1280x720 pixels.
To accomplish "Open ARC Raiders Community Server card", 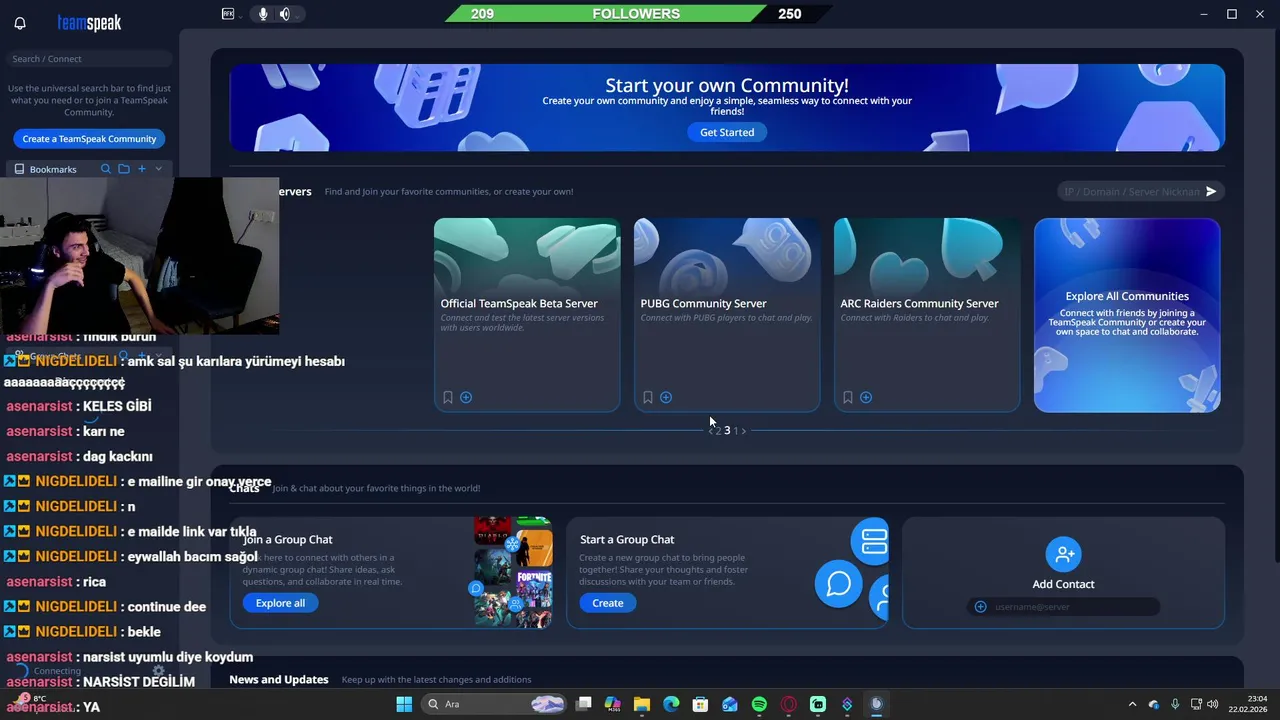I will click(927, 315).
